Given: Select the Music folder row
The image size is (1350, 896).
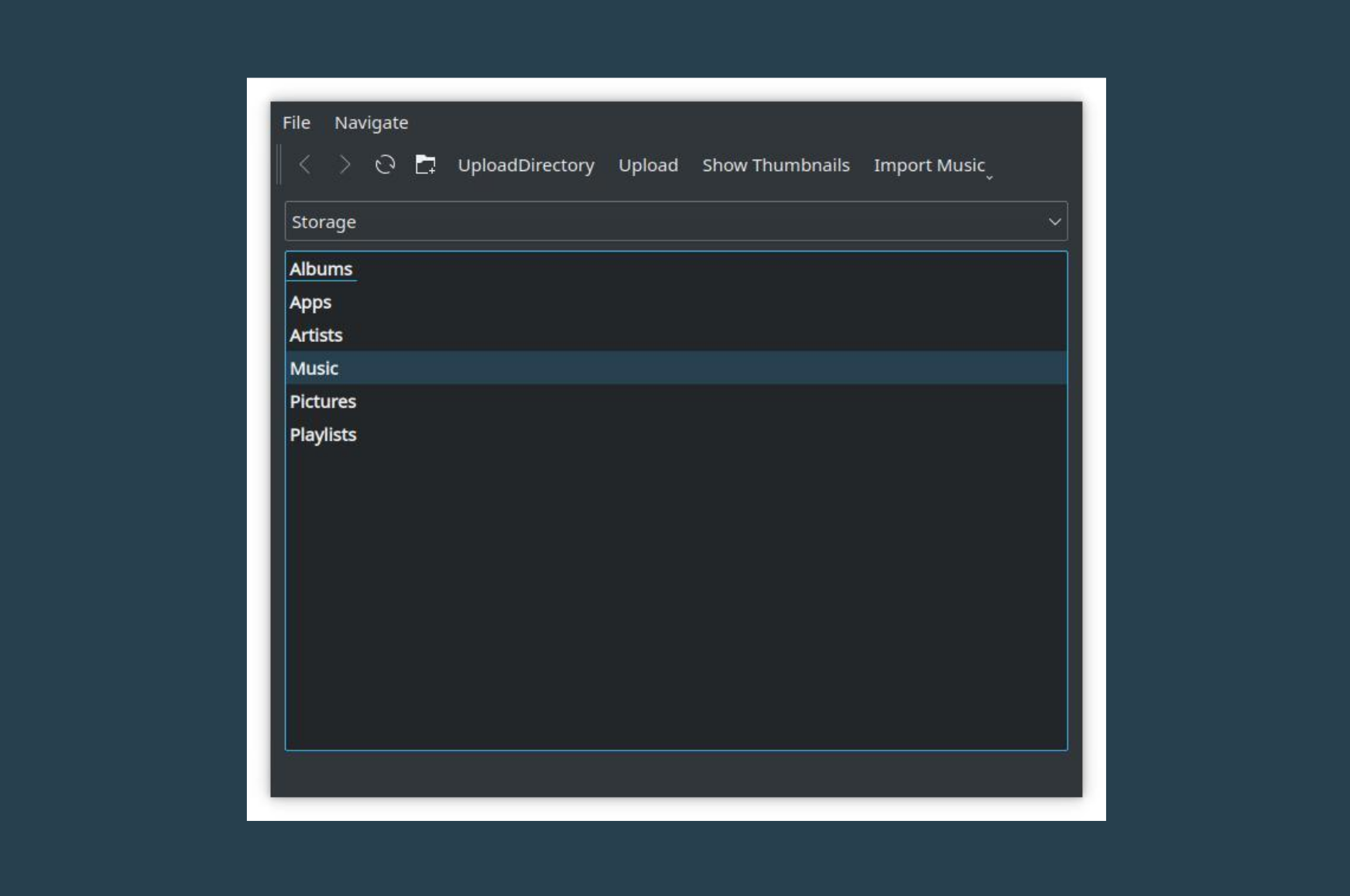Looking at the screenshot, I should tap(677, 368).
